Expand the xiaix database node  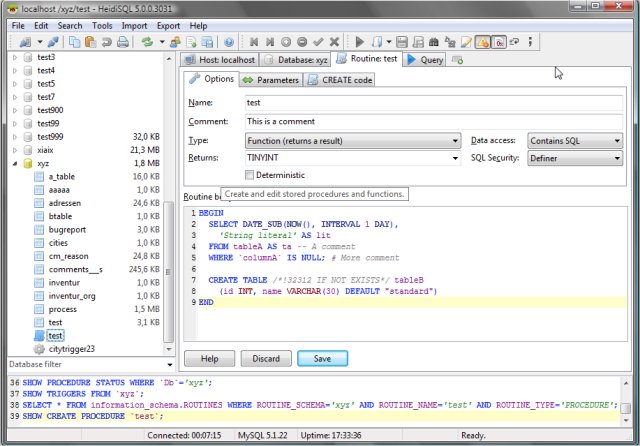[x=14, y=149]
